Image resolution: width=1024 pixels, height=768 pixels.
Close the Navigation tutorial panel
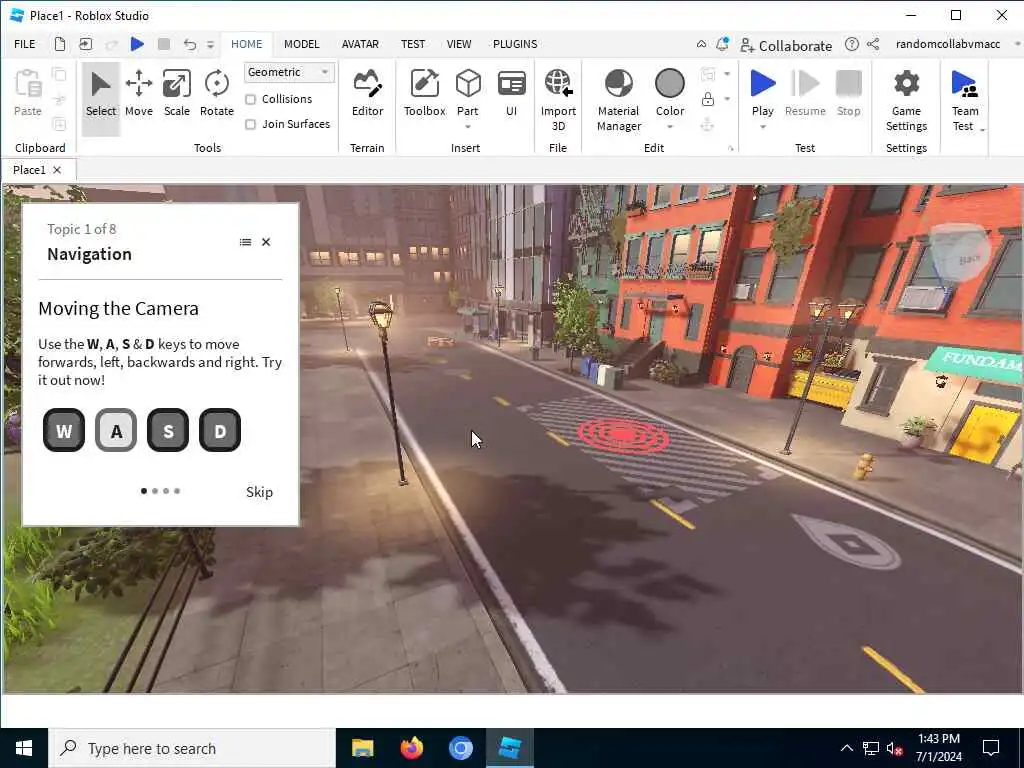(x=266, y=242)
